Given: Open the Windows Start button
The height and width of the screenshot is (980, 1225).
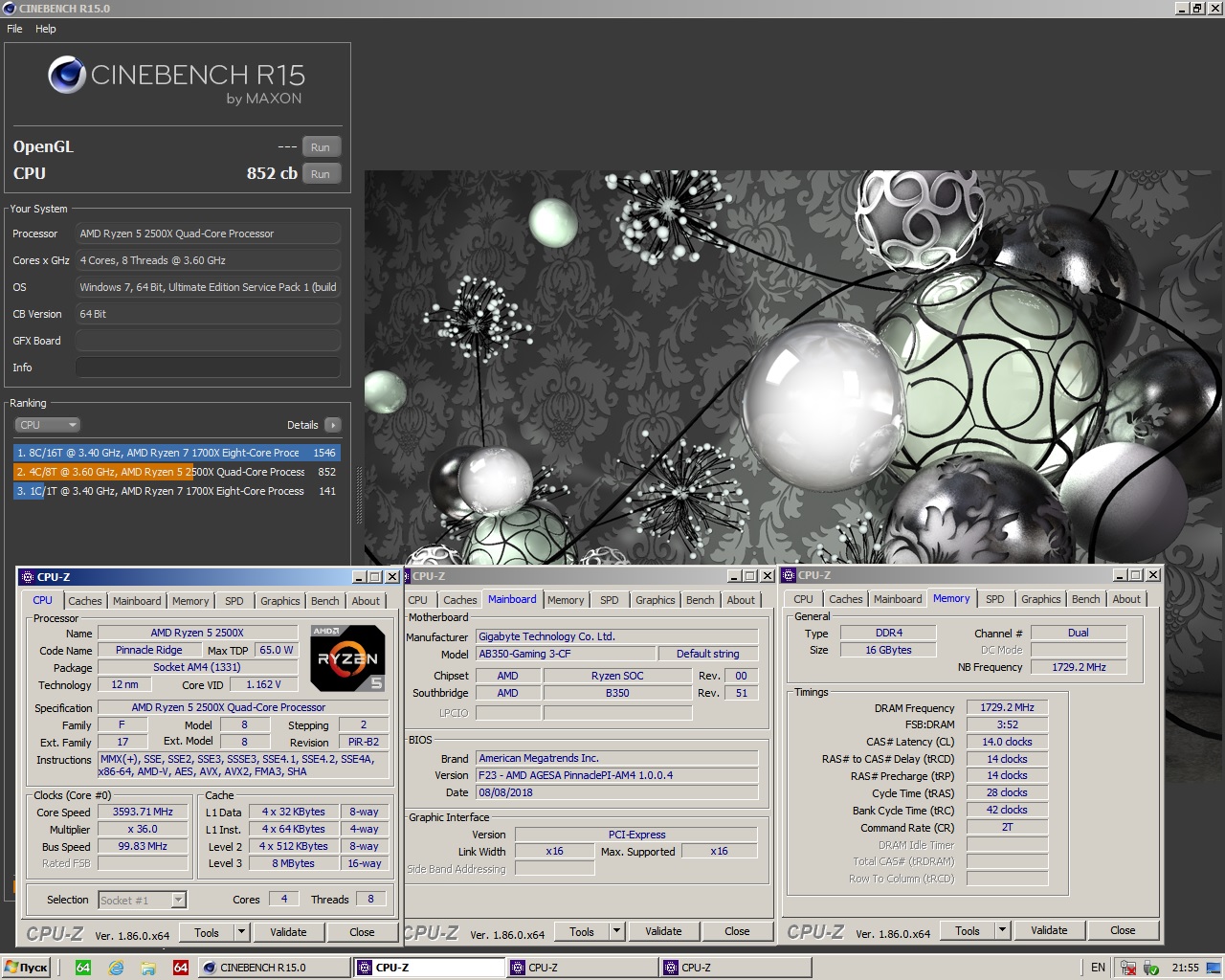Looking at the screenshot, I should (x=26, y=968).
